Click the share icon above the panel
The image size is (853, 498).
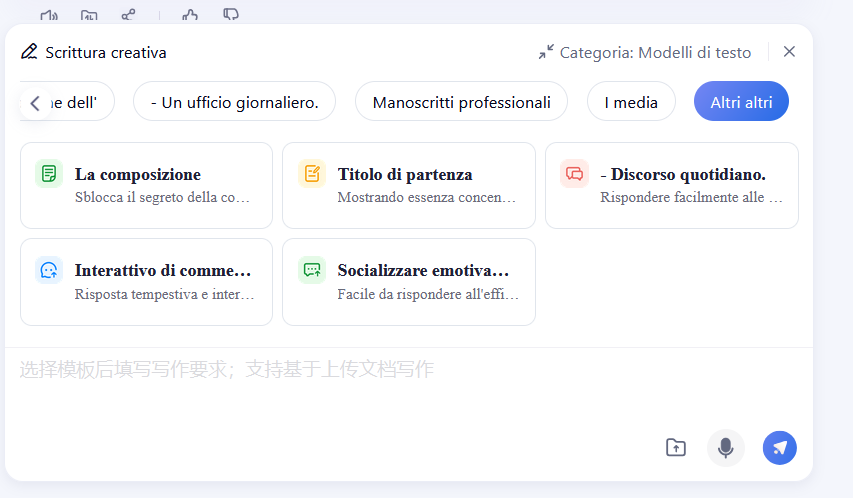129,15
